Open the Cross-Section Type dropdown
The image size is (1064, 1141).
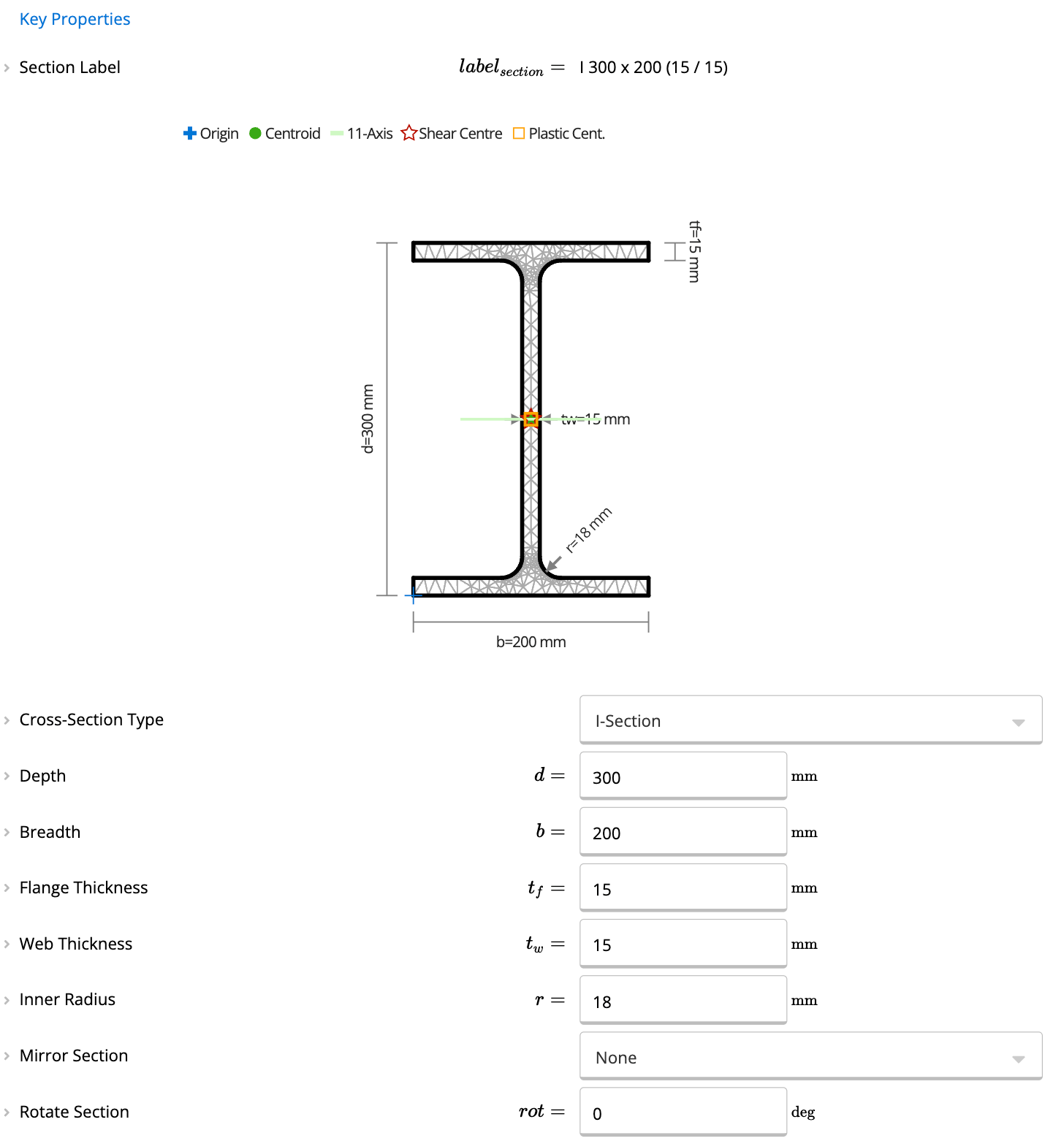(810, 720)
